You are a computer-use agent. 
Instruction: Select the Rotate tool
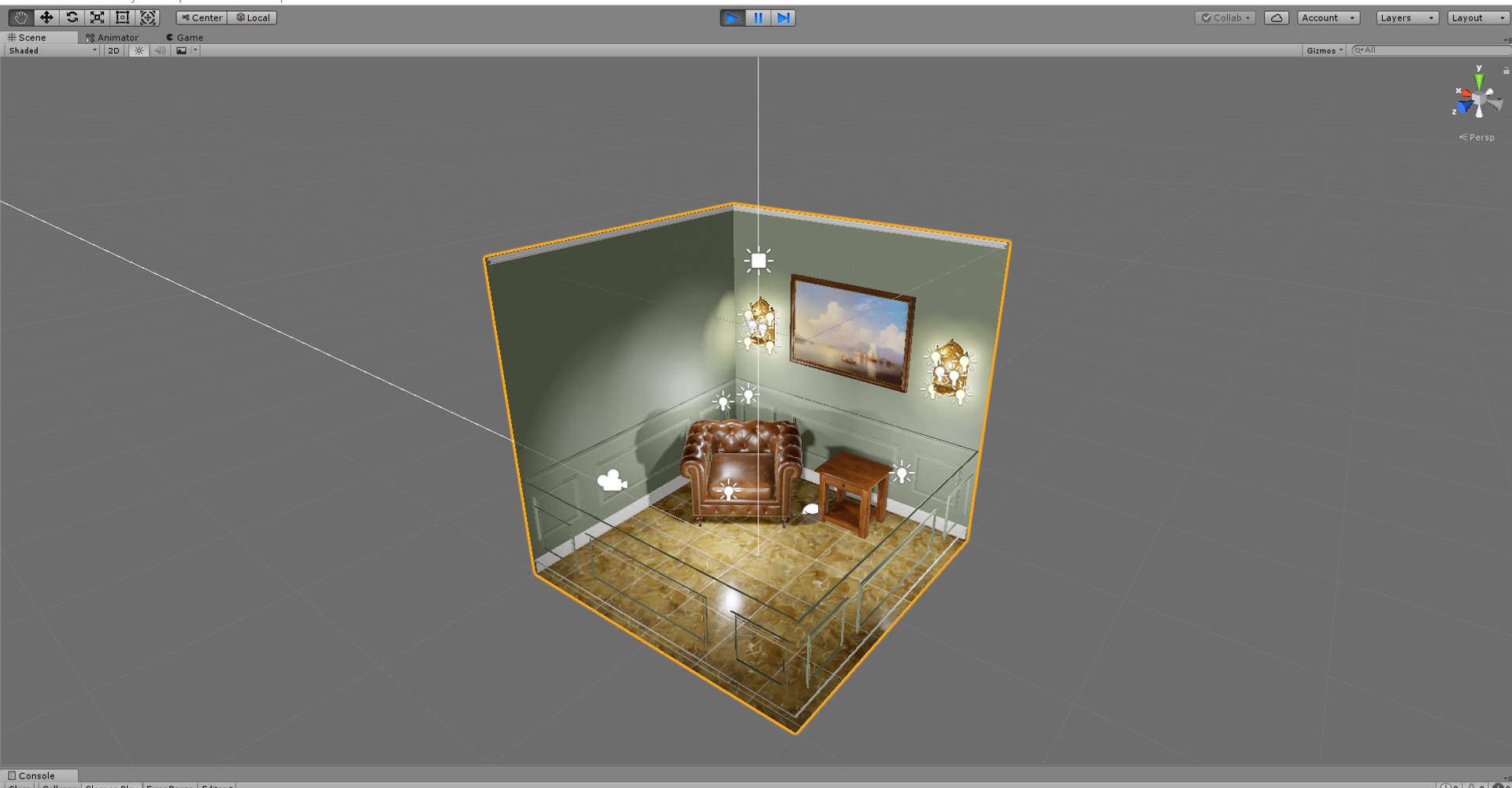[x=72, y=17]
